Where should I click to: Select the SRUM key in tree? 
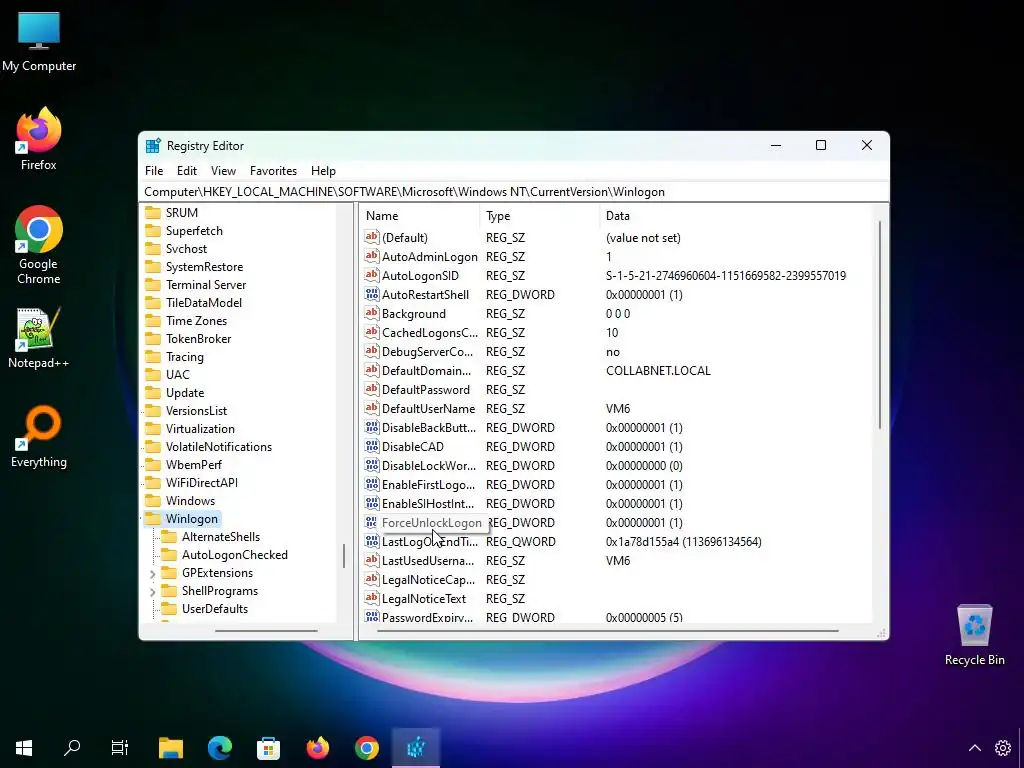coord(182,213)
